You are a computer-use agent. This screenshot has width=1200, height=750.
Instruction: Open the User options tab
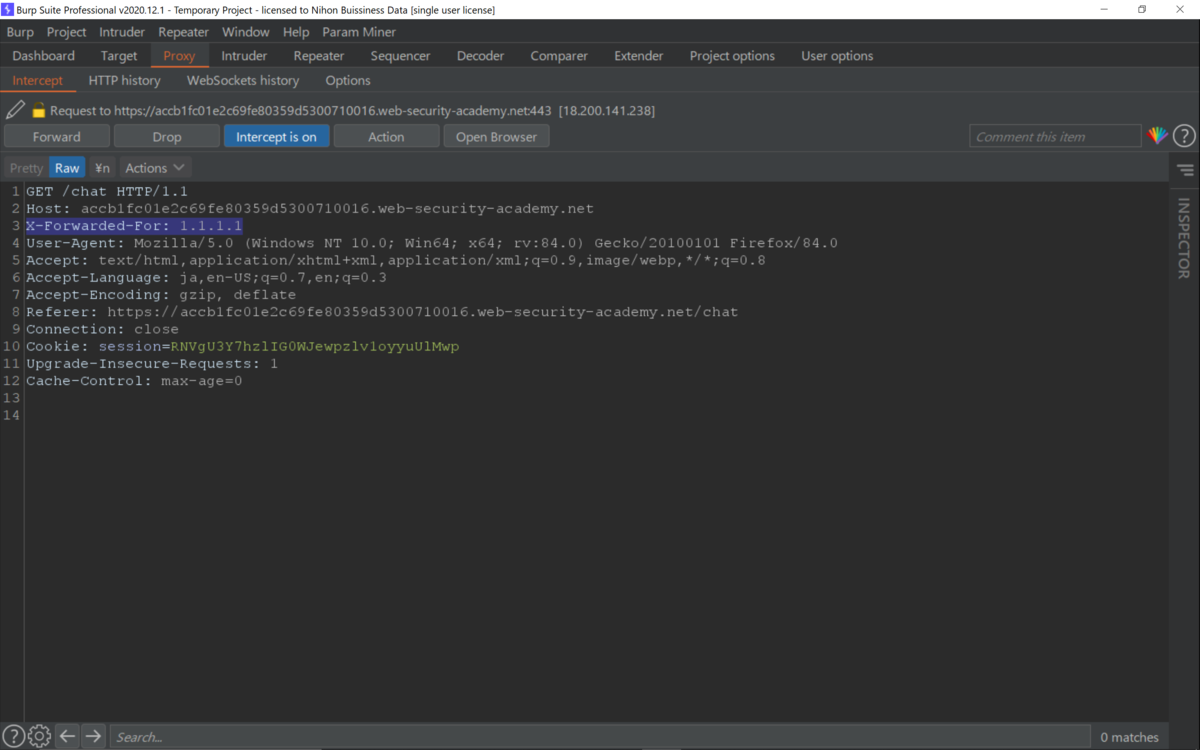click(x=837, y=56)
